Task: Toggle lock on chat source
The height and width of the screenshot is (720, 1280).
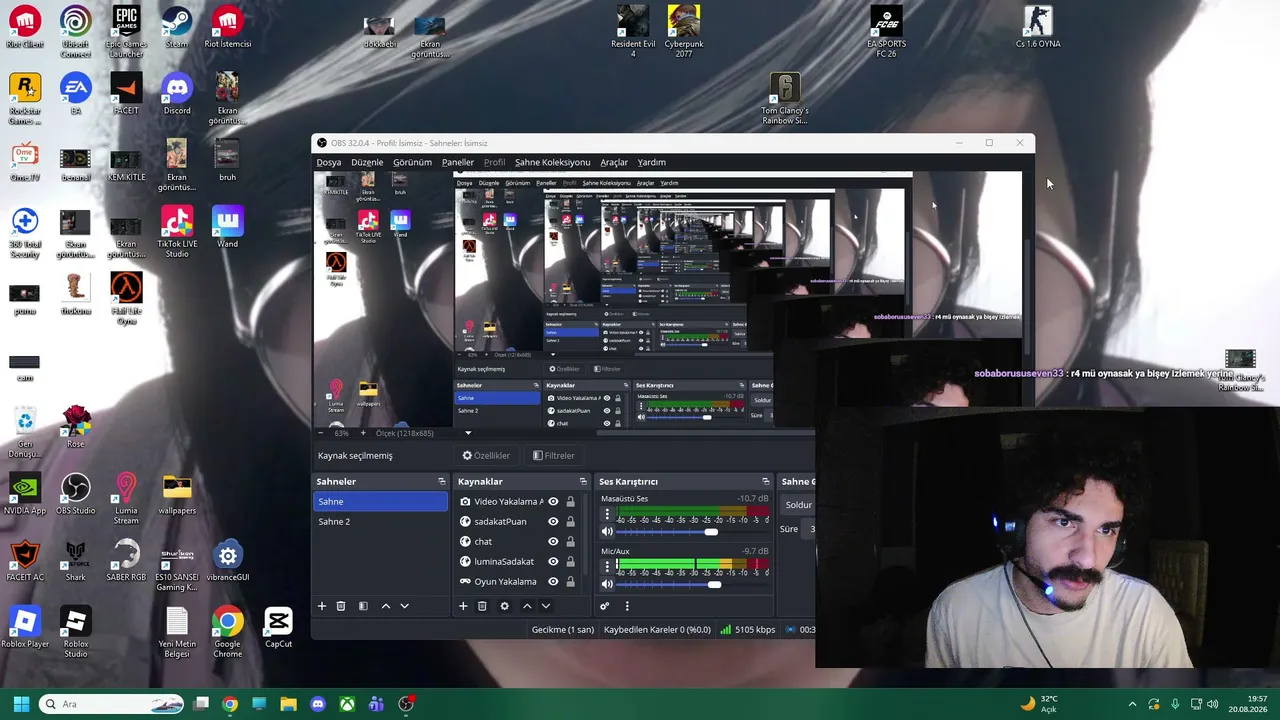Action: (x=571, y=542)
